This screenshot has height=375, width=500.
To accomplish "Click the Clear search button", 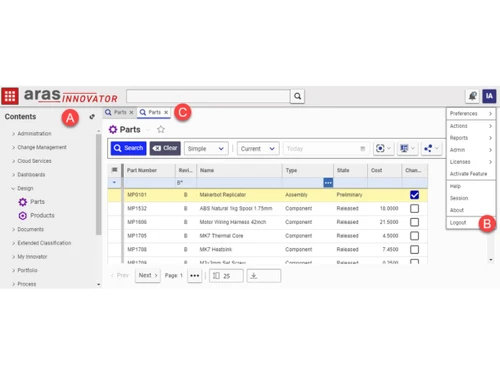I will click(x=165, y=148).
